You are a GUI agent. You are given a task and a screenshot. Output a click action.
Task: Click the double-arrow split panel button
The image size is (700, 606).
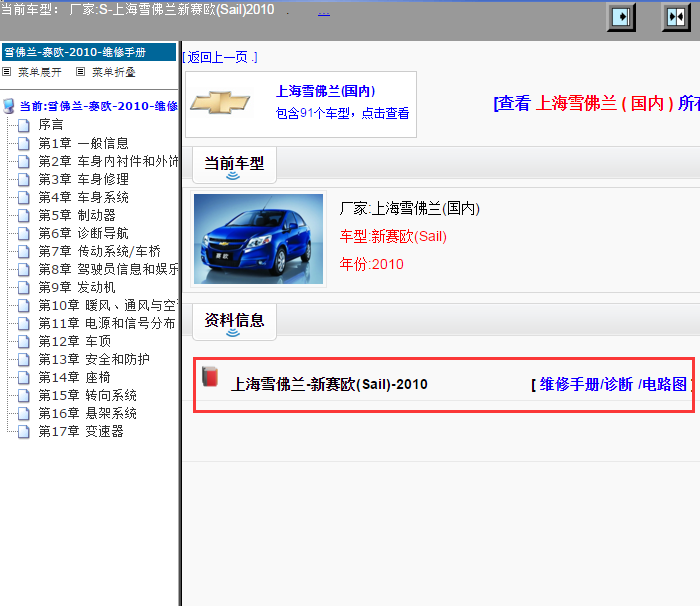tap(676, 17)
